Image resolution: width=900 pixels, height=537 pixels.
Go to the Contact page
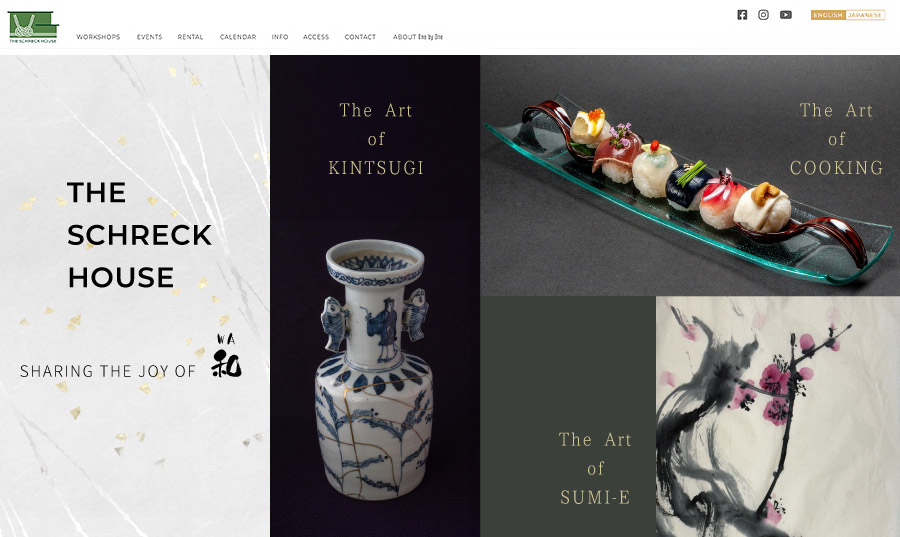[x=360, y=37]
